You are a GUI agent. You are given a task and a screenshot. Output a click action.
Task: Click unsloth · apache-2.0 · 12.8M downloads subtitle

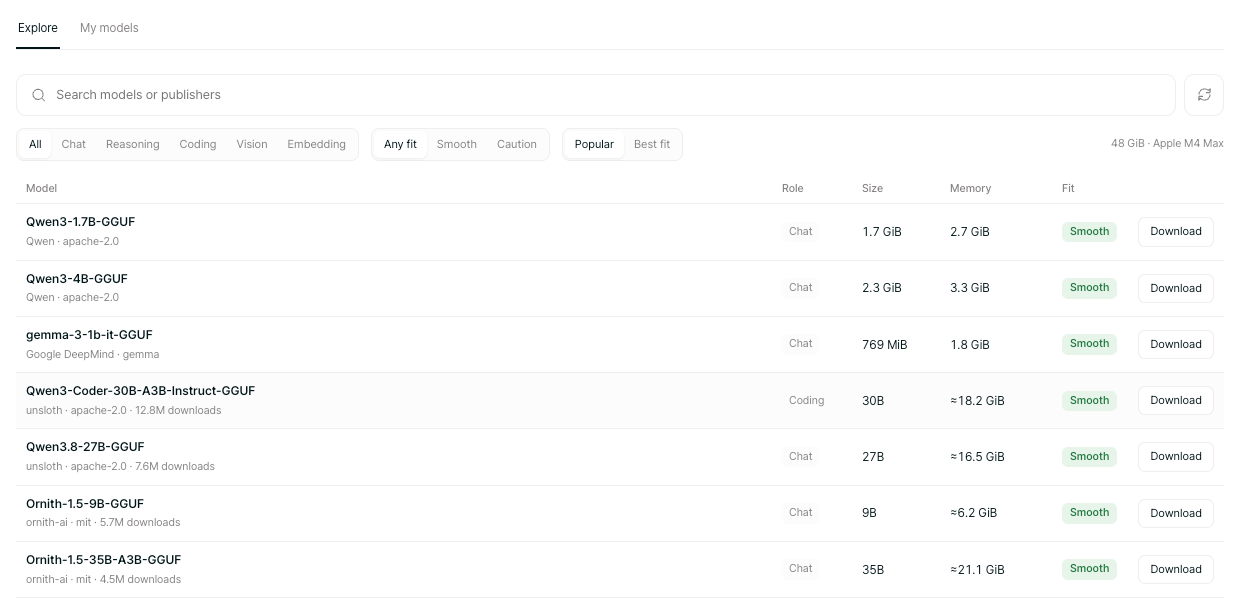[124, 410]
